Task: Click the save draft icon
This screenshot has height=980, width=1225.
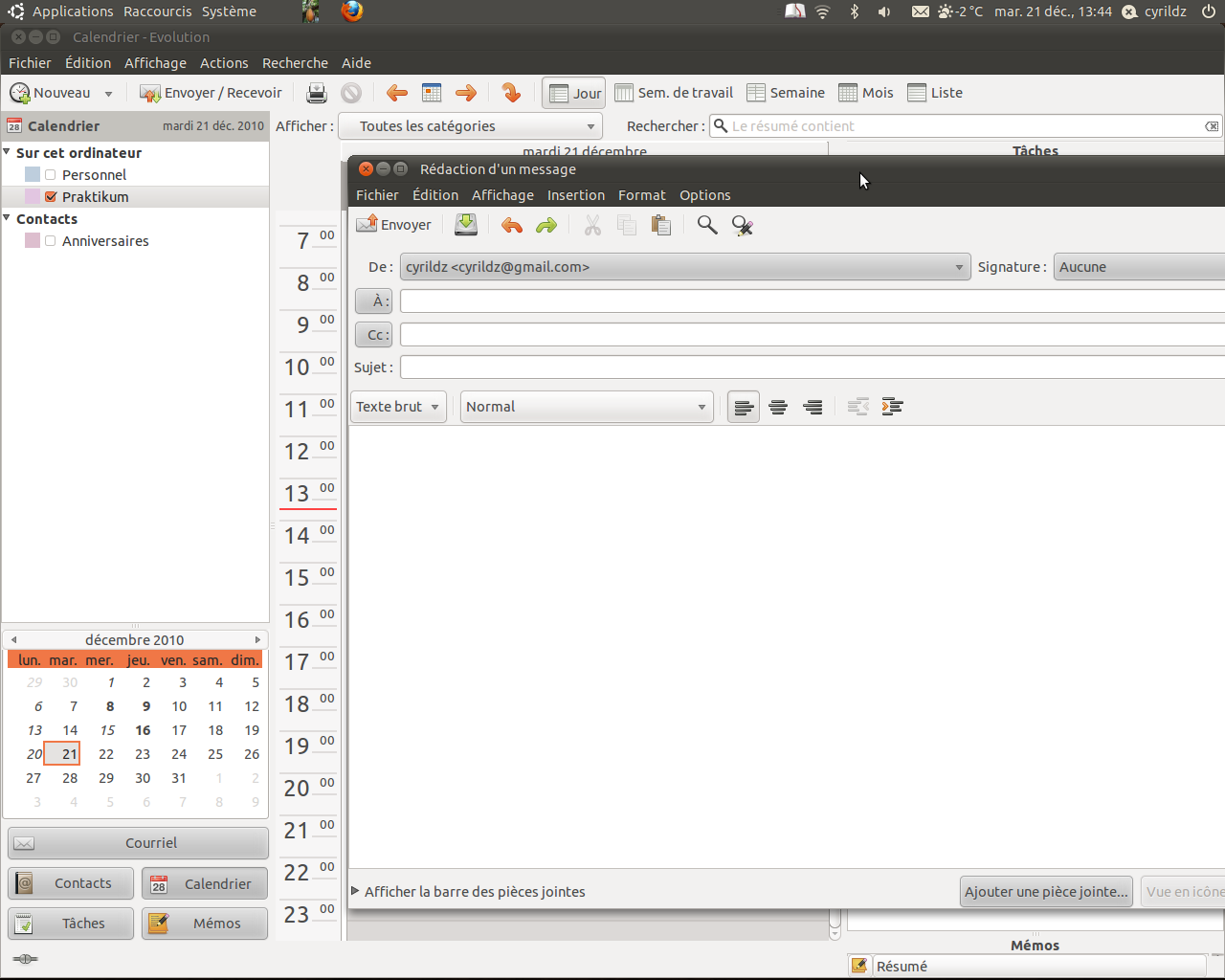Action: point(466,225)
